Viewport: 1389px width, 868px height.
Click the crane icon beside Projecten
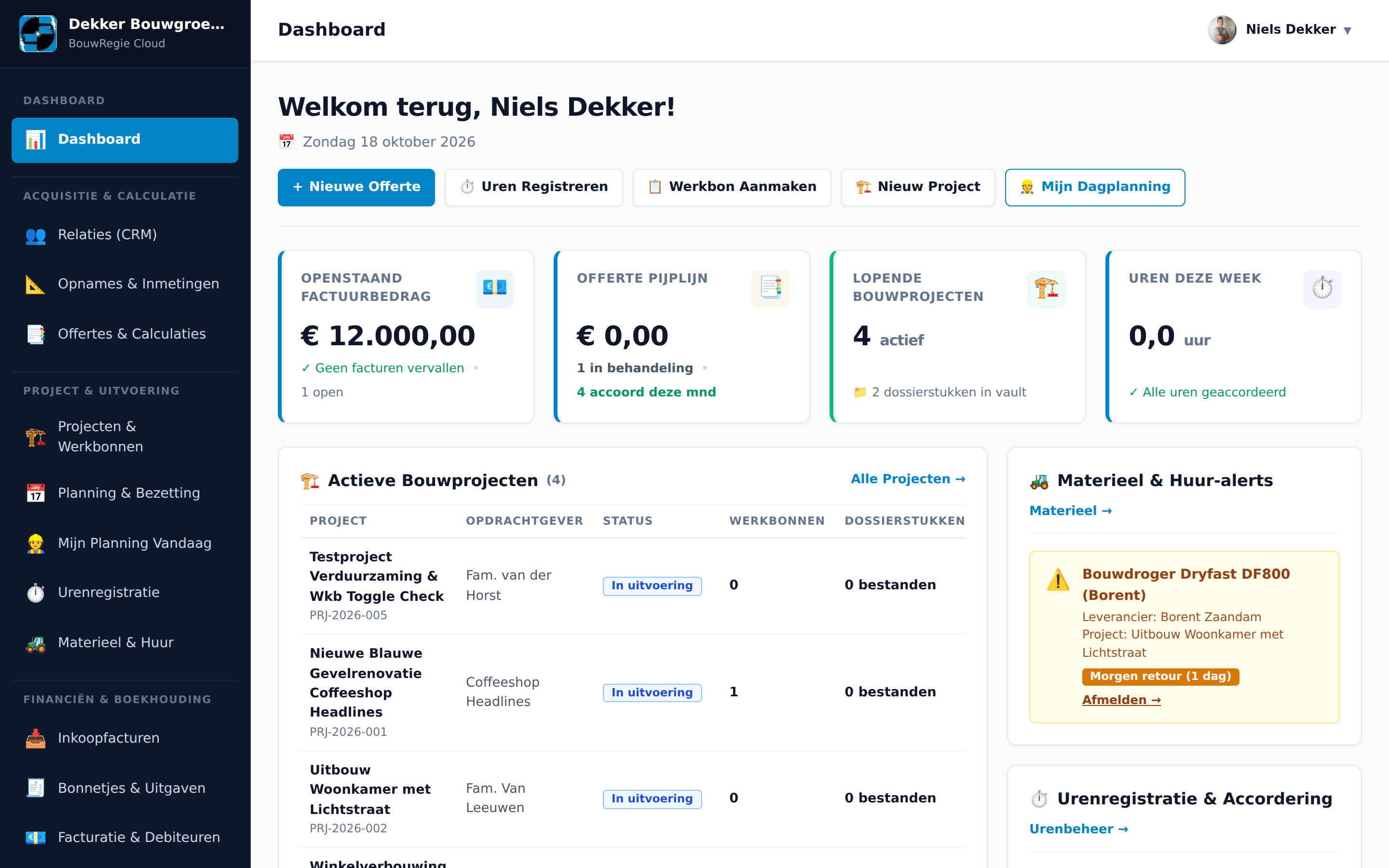point(36,437)
